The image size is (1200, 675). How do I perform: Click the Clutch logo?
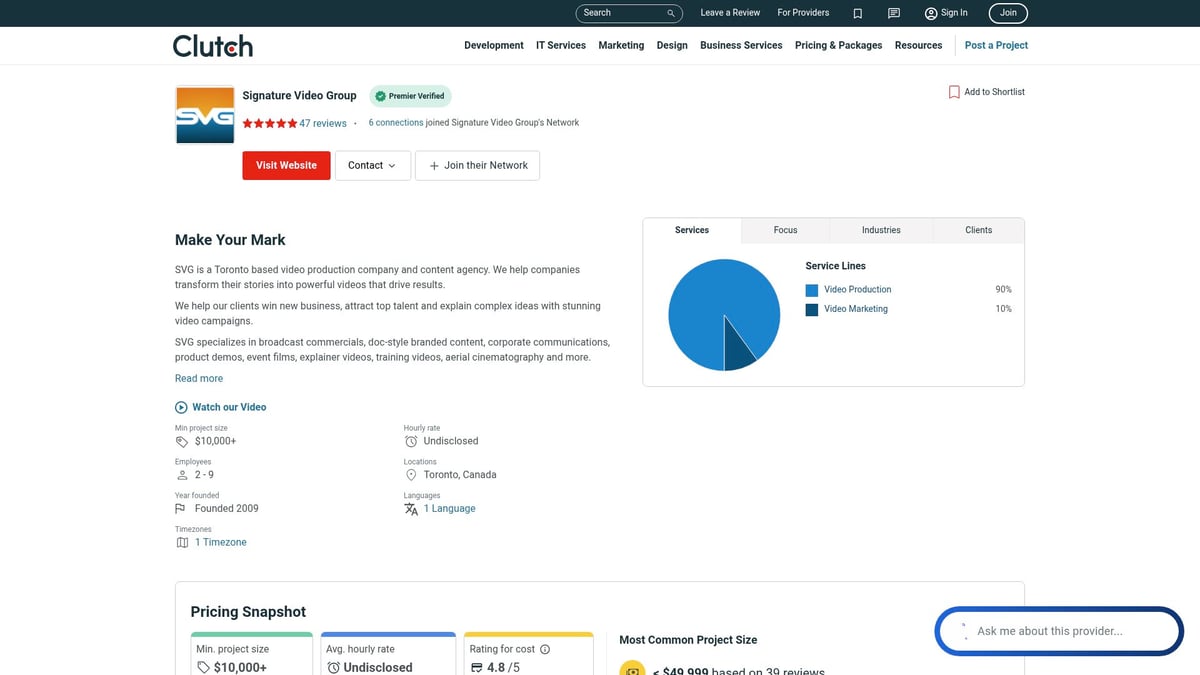(213, 46)
